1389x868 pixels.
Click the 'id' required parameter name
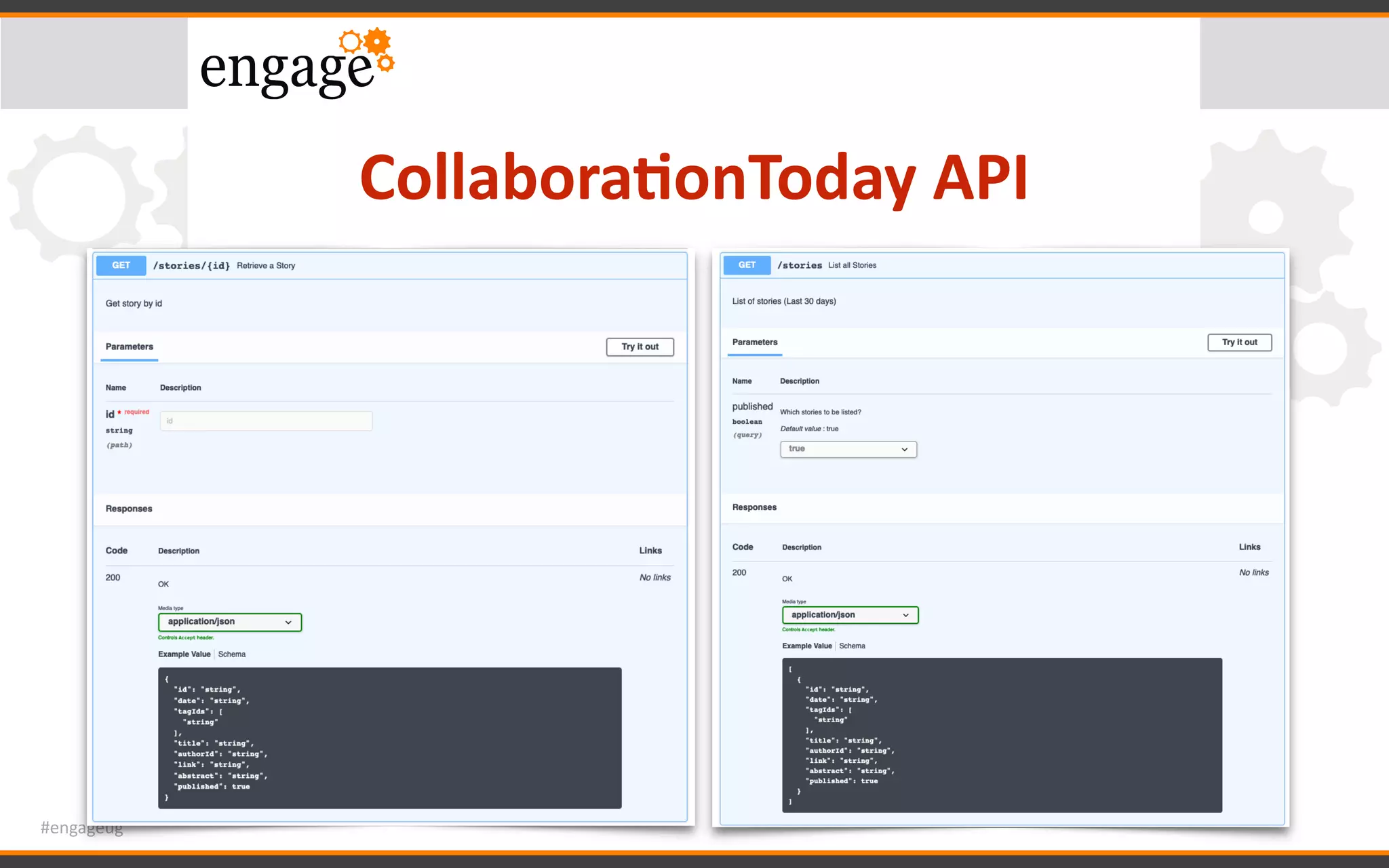pyautogui.click(x=110, y=414)
